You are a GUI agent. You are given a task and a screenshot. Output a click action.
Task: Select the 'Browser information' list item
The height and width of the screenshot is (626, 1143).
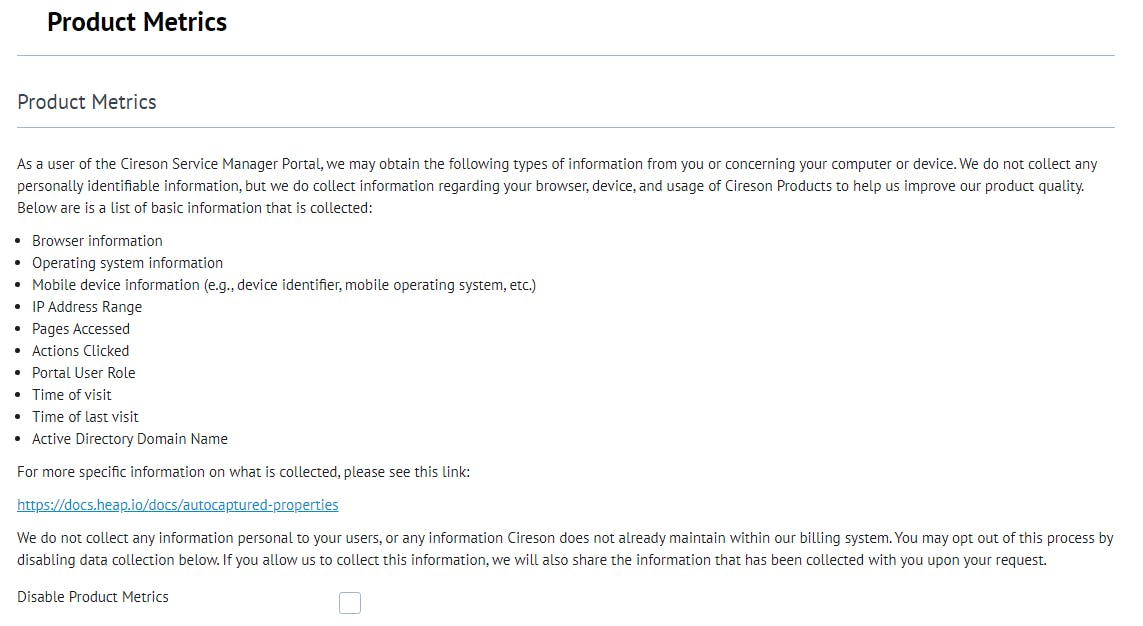[97, 241]
